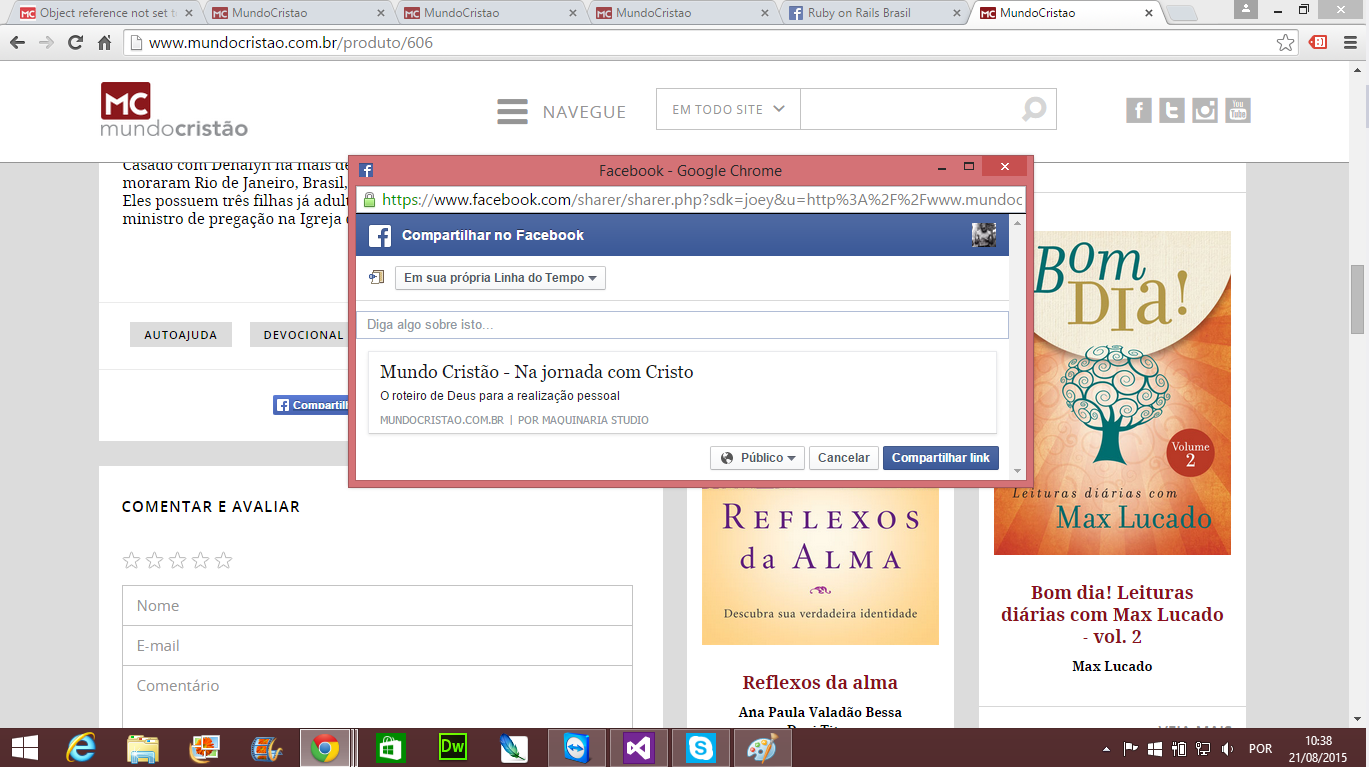The width and height of the screenshot is (1369, 767).
Task: Open Mundo Cristão Facebook page icon in header
Action: click(1139, 110)
